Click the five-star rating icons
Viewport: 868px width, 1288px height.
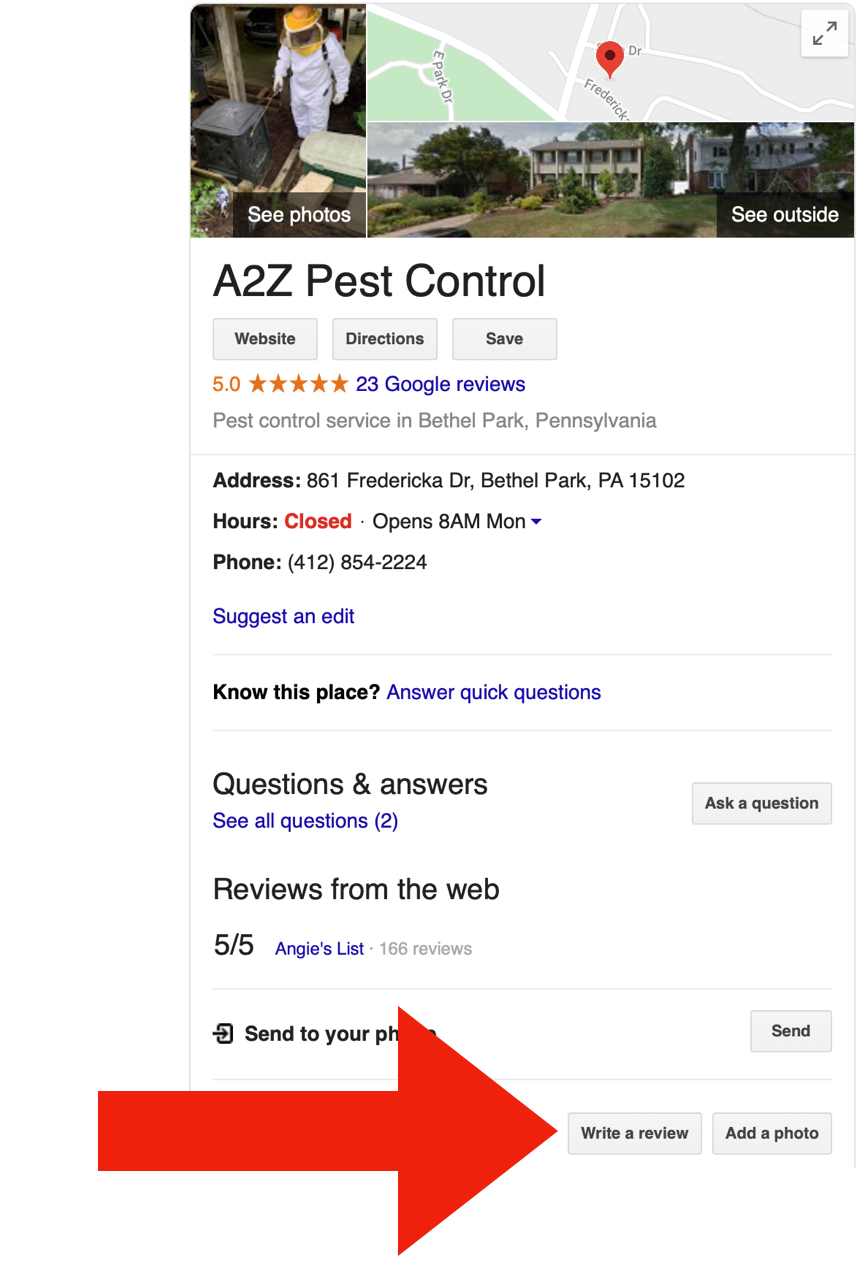coord(298,384)
